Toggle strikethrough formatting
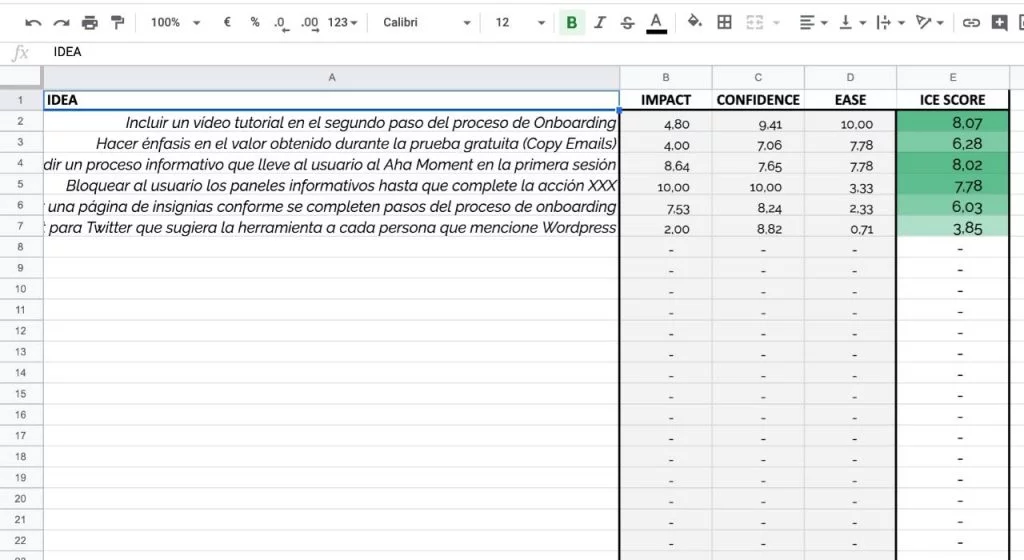Screen dimensions: 1024x560 tap(627, 22)
